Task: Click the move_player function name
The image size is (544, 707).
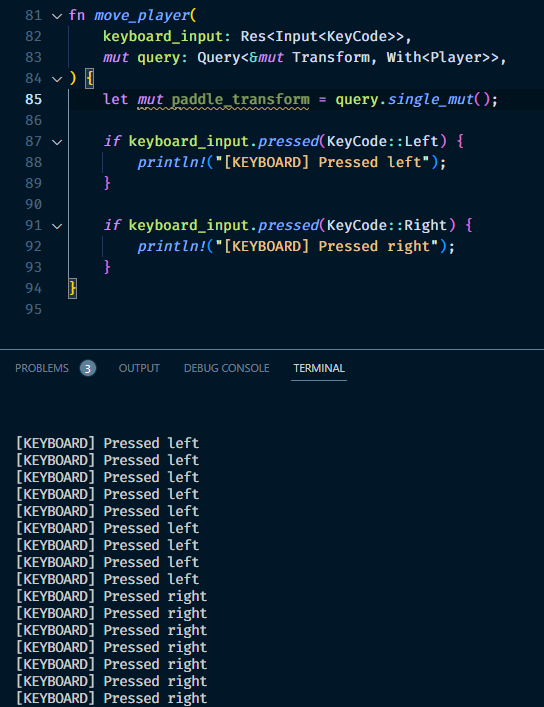Action: click(142, 16)
